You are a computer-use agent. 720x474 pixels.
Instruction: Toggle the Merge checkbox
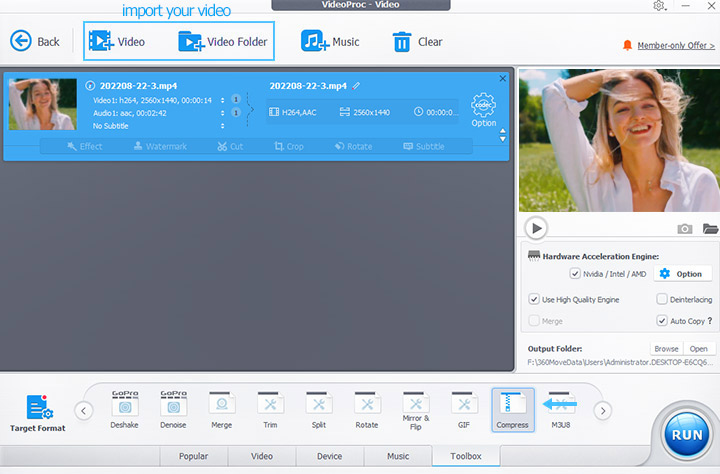click(x=534, y=321)
